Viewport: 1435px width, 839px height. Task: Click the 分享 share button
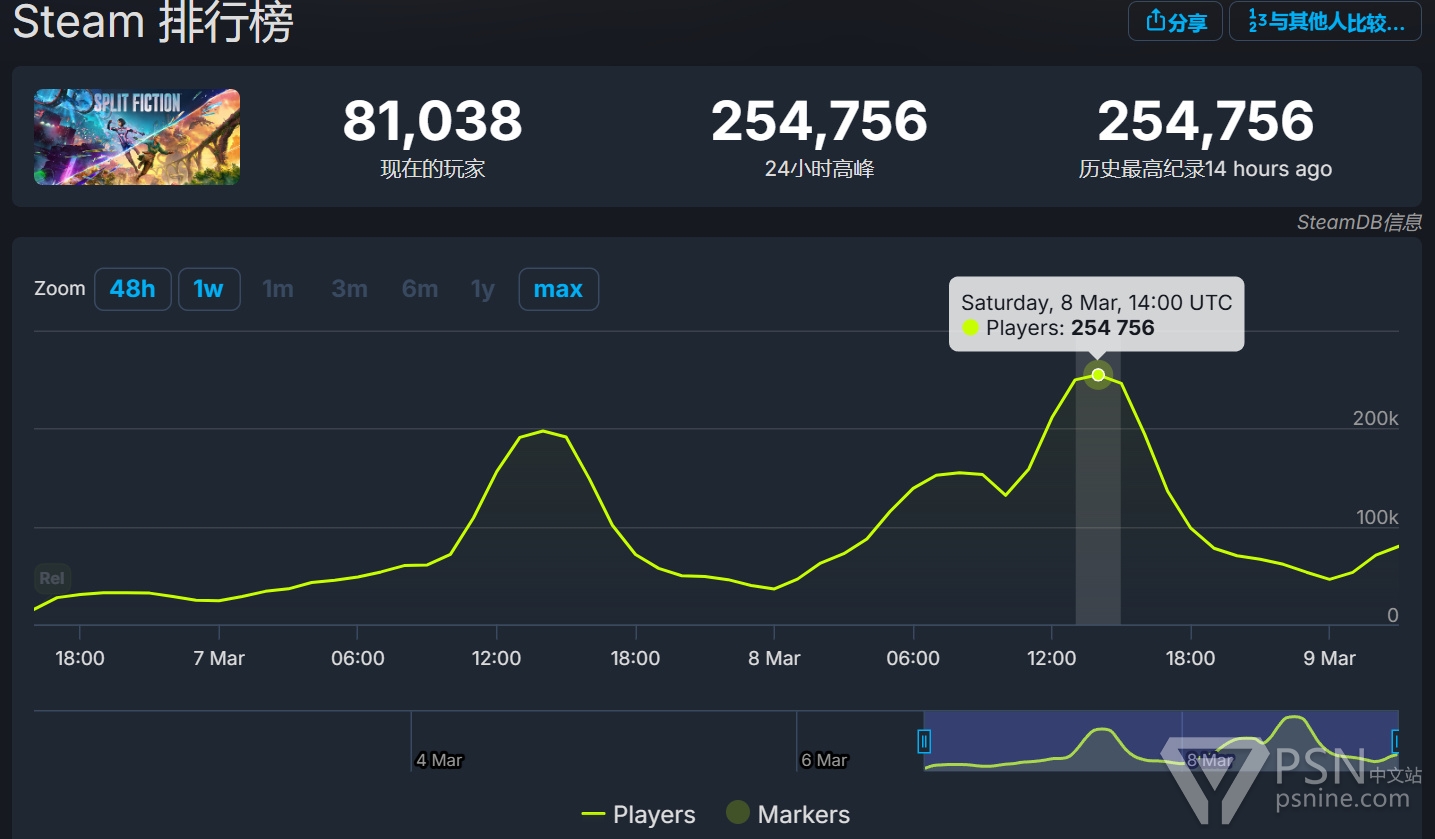(x=1175, y=21)
